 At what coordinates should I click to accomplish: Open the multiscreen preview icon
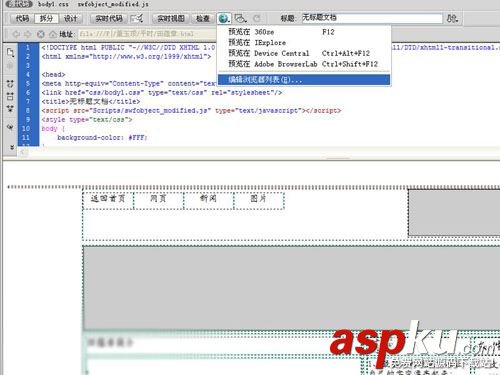pyautogui.click(x=240, y=18)
